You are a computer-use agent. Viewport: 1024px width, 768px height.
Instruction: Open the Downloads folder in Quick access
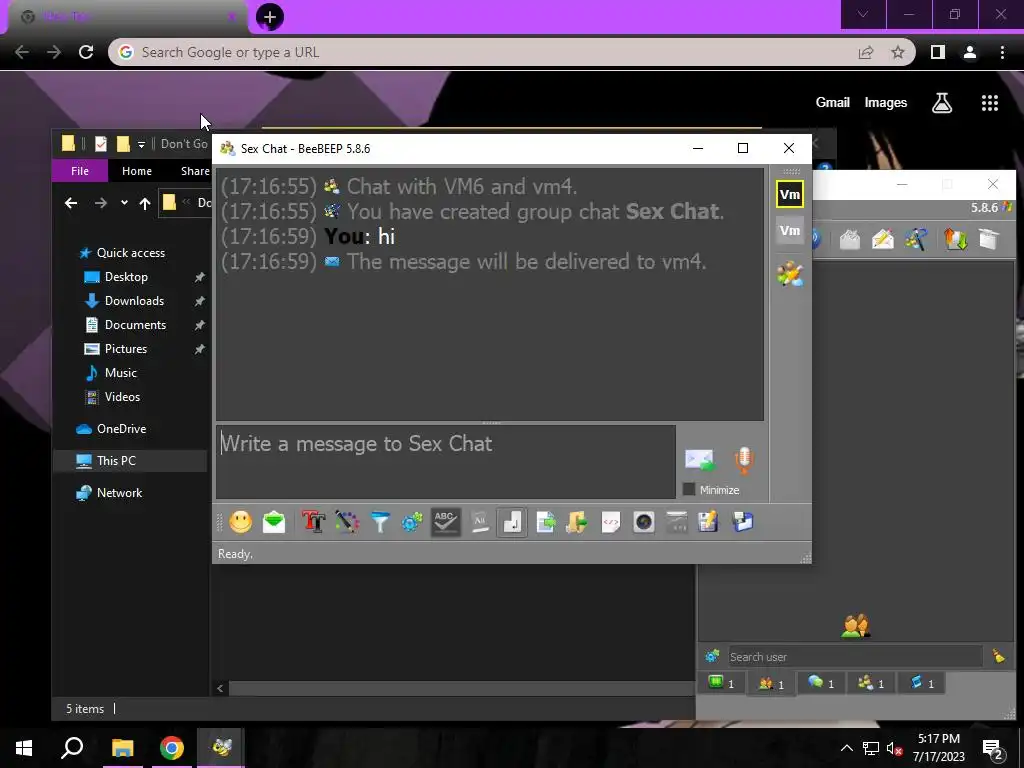134,301
